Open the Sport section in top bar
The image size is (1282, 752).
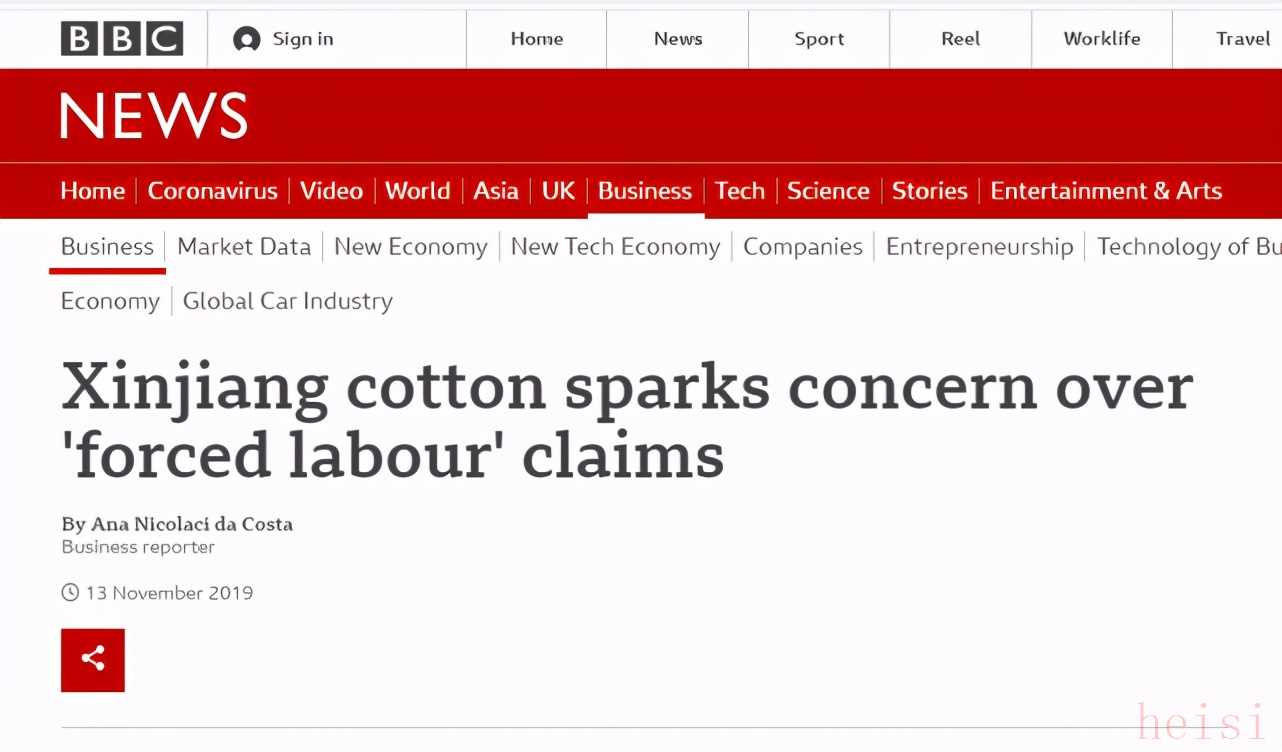tap(819, 39)
